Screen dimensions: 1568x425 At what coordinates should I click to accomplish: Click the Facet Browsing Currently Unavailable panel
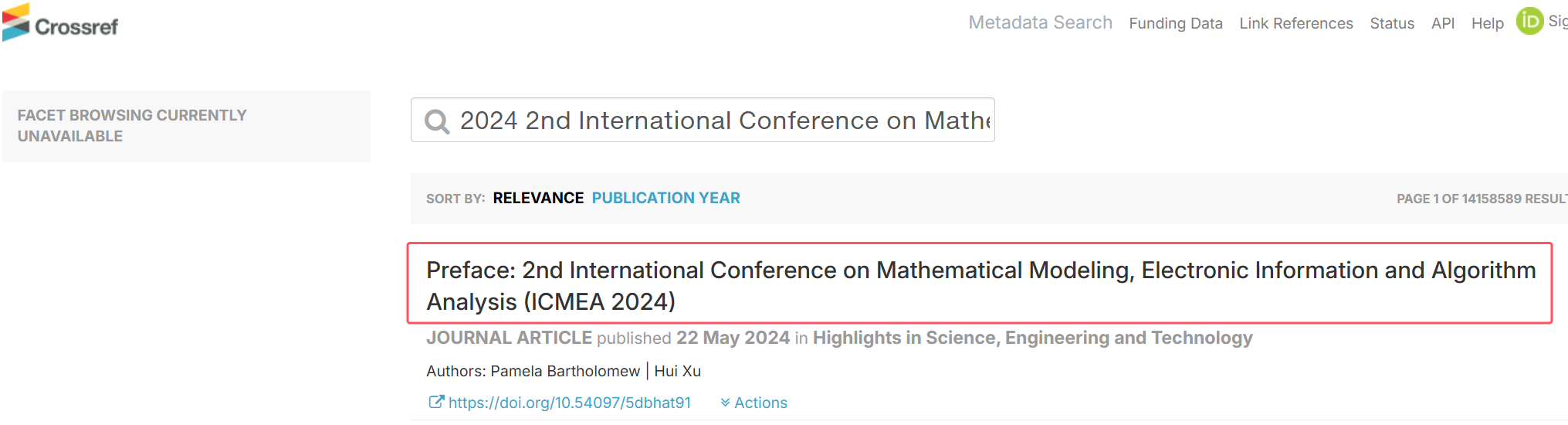[x=186, y=126]
